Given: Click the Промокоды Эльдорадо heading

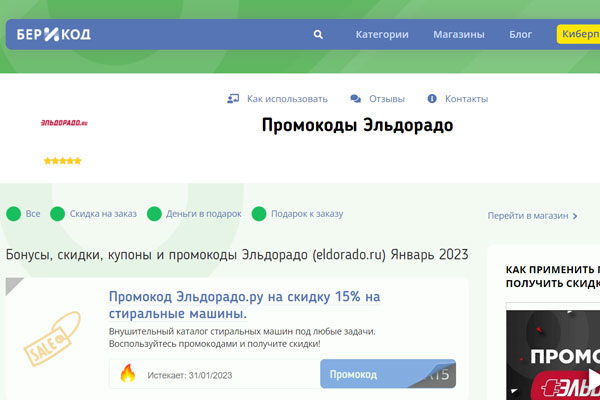Looking at the screenshot, I should (357, 126).
